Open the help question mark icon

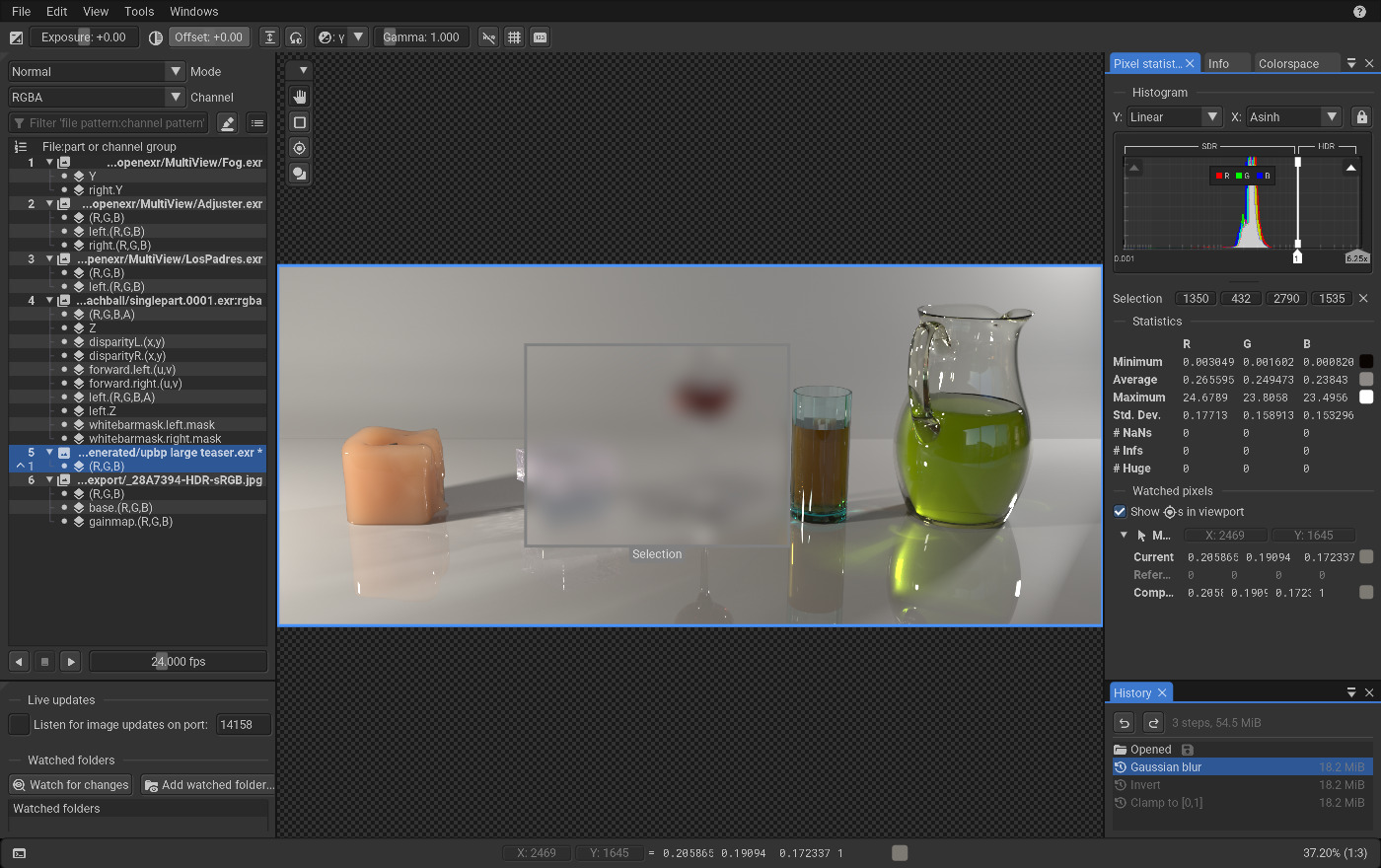[1359, 12]
